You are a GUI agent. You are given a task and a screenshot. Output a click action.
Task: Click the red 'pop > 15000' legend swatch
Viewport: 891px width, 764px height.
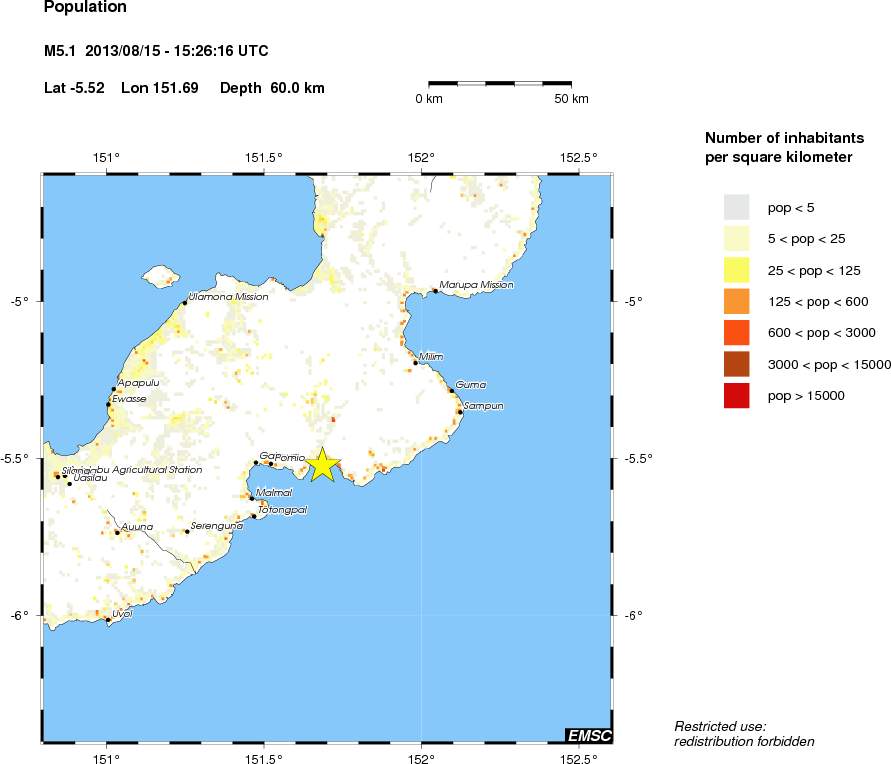[x=736, y=396]
